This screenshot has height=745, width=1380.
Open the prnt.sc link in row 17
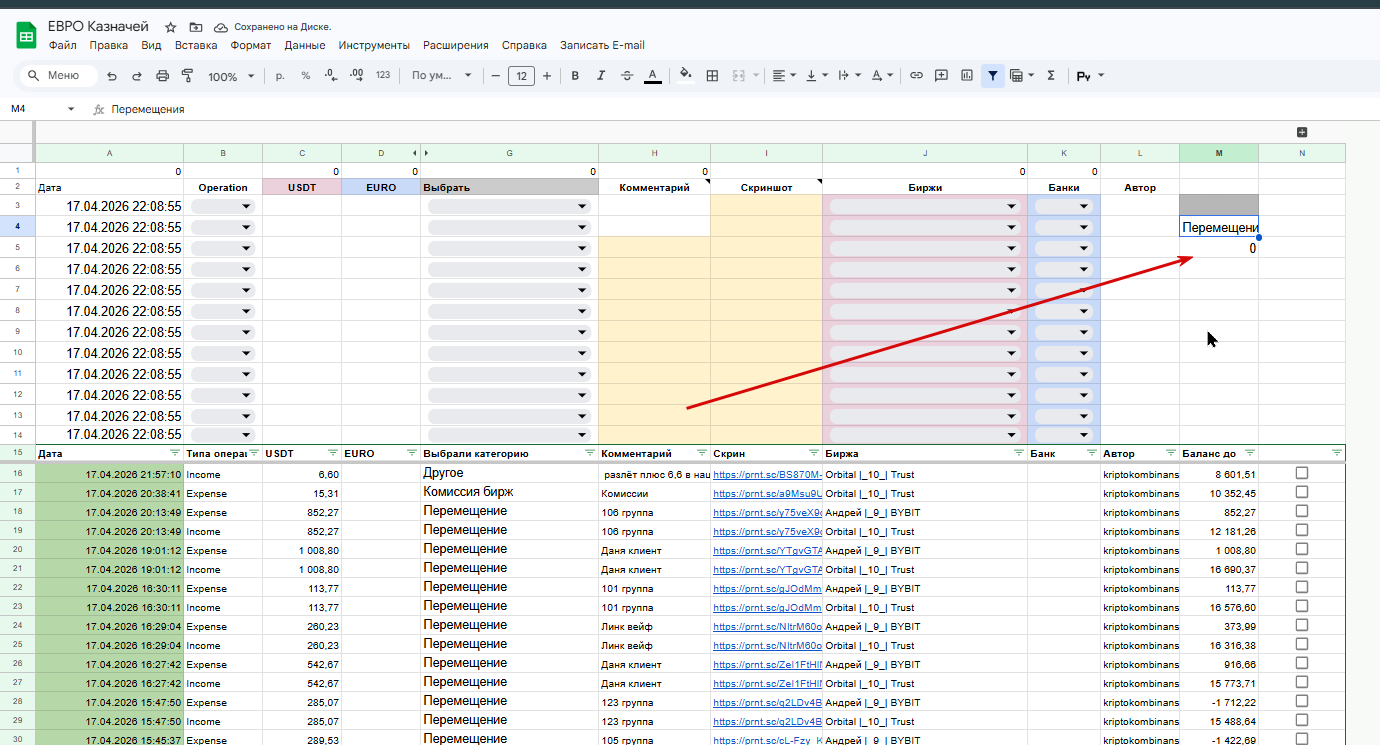(x=766, y=493)
